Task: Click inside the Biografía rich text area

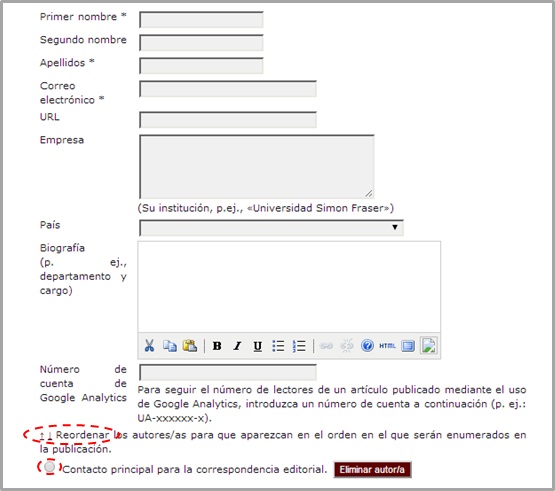Action: tap(289, 287)
